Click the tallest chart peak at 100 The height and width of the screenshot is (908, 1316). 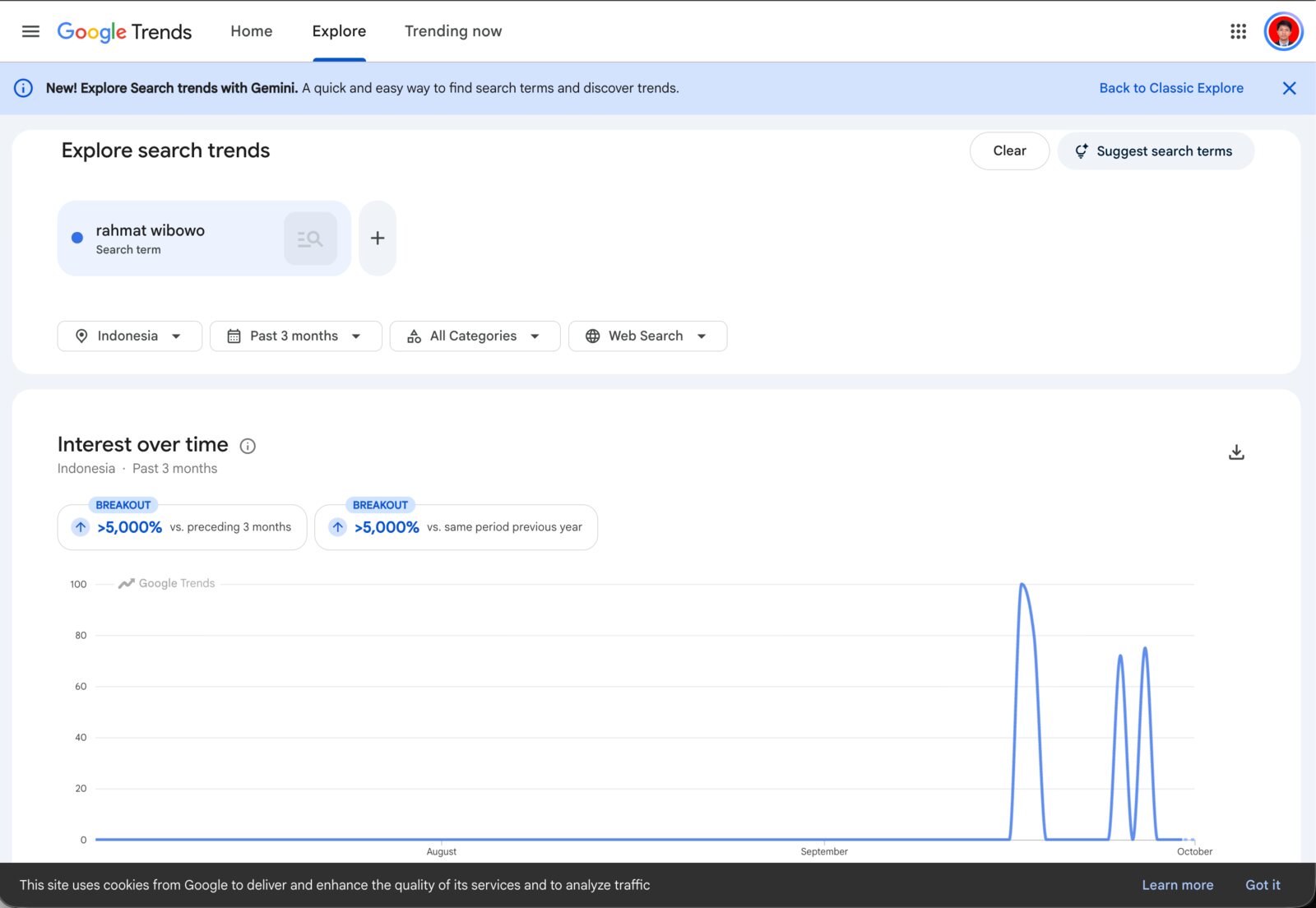(1022, 585)
